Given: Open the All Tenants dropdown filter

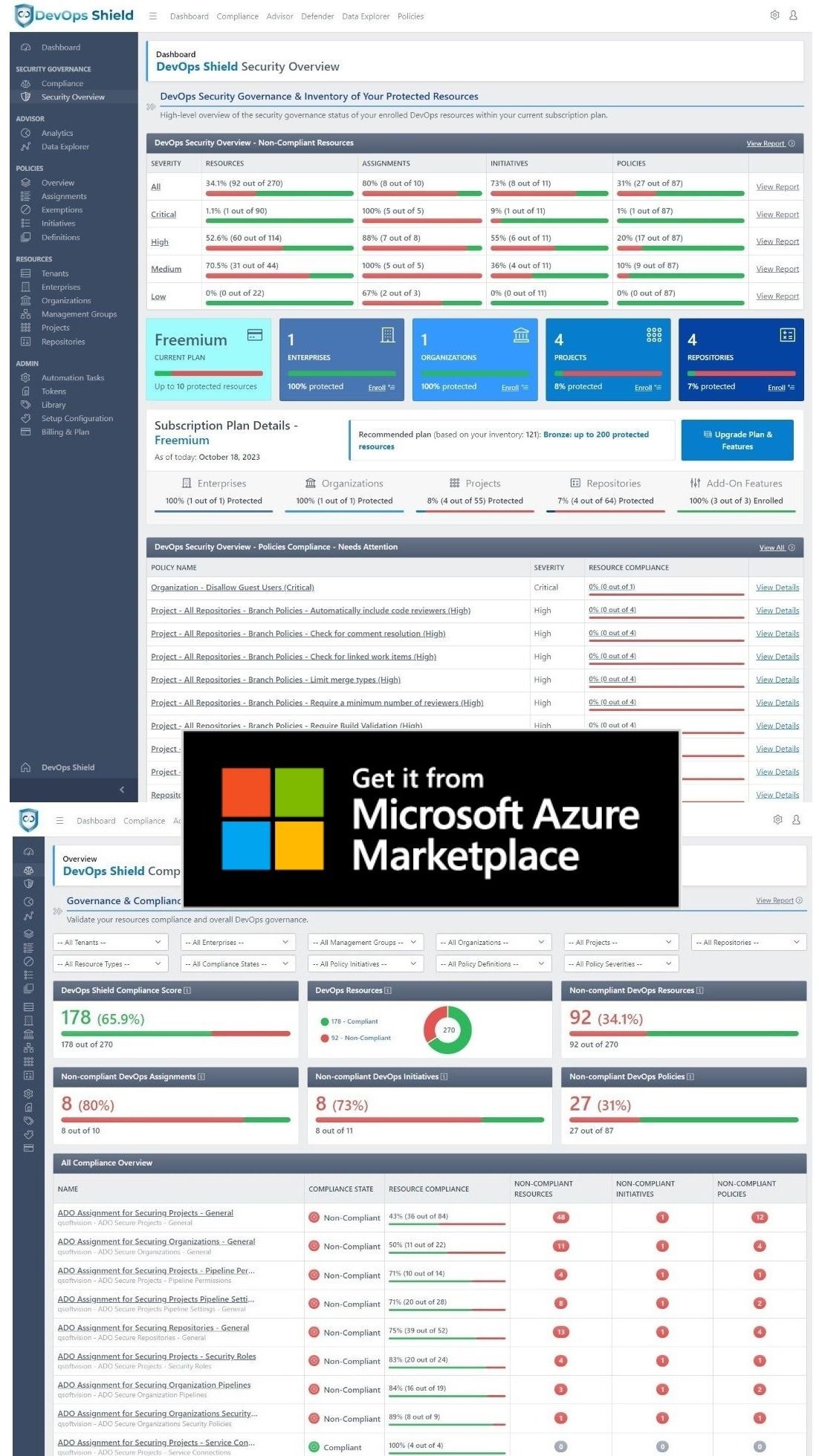Looking at the screenshot, I should pyautogui.click(x=109, y=942).
